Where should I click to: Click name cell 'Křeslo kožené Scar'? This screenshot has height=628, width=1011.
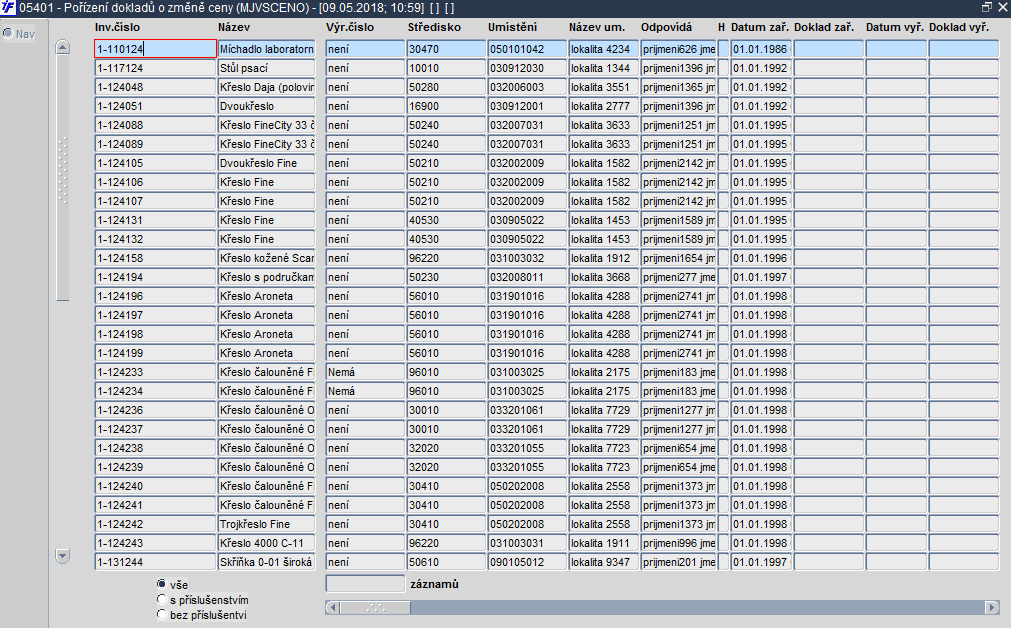pos(266,258)
